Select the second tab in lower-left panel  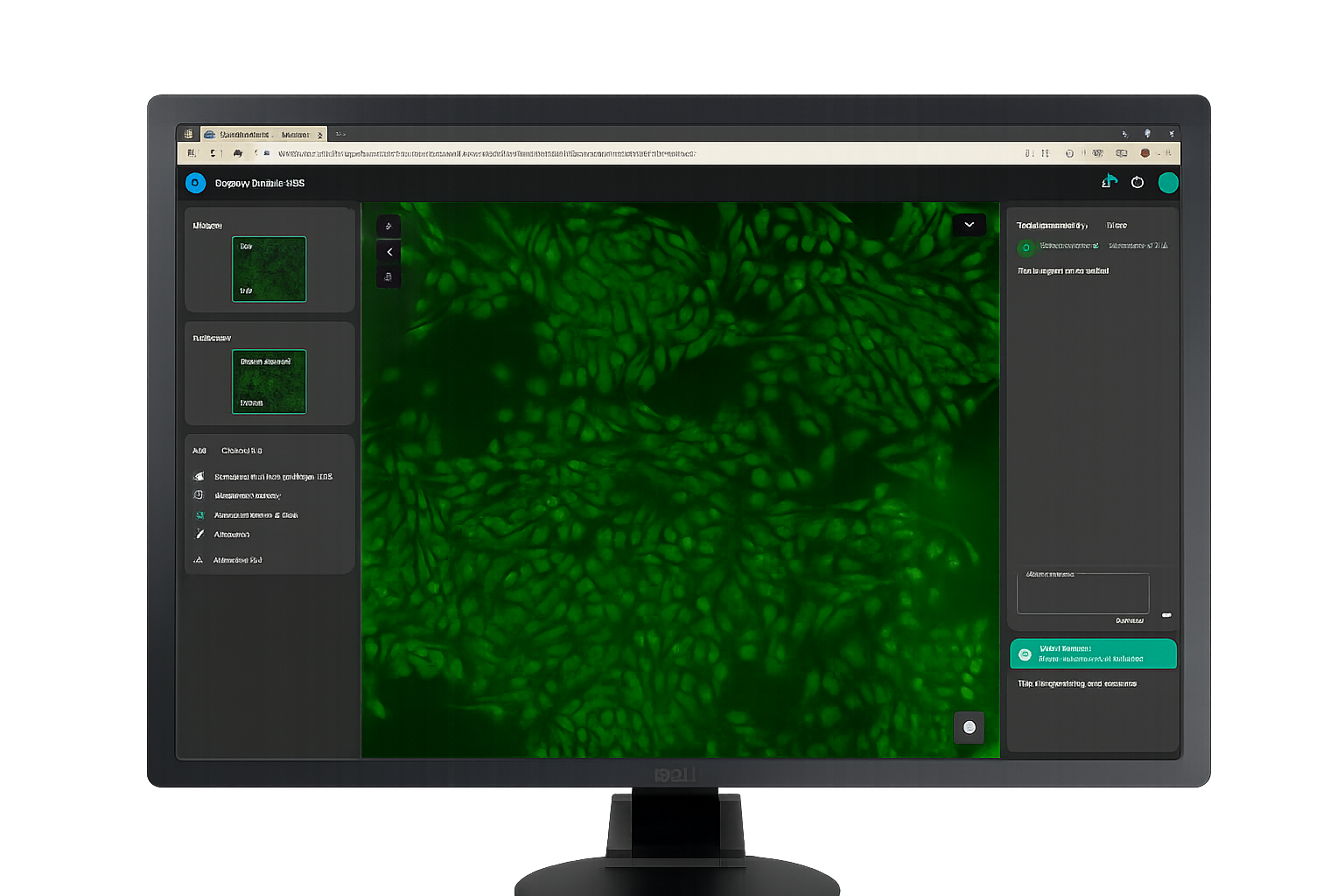pos(241,451)
